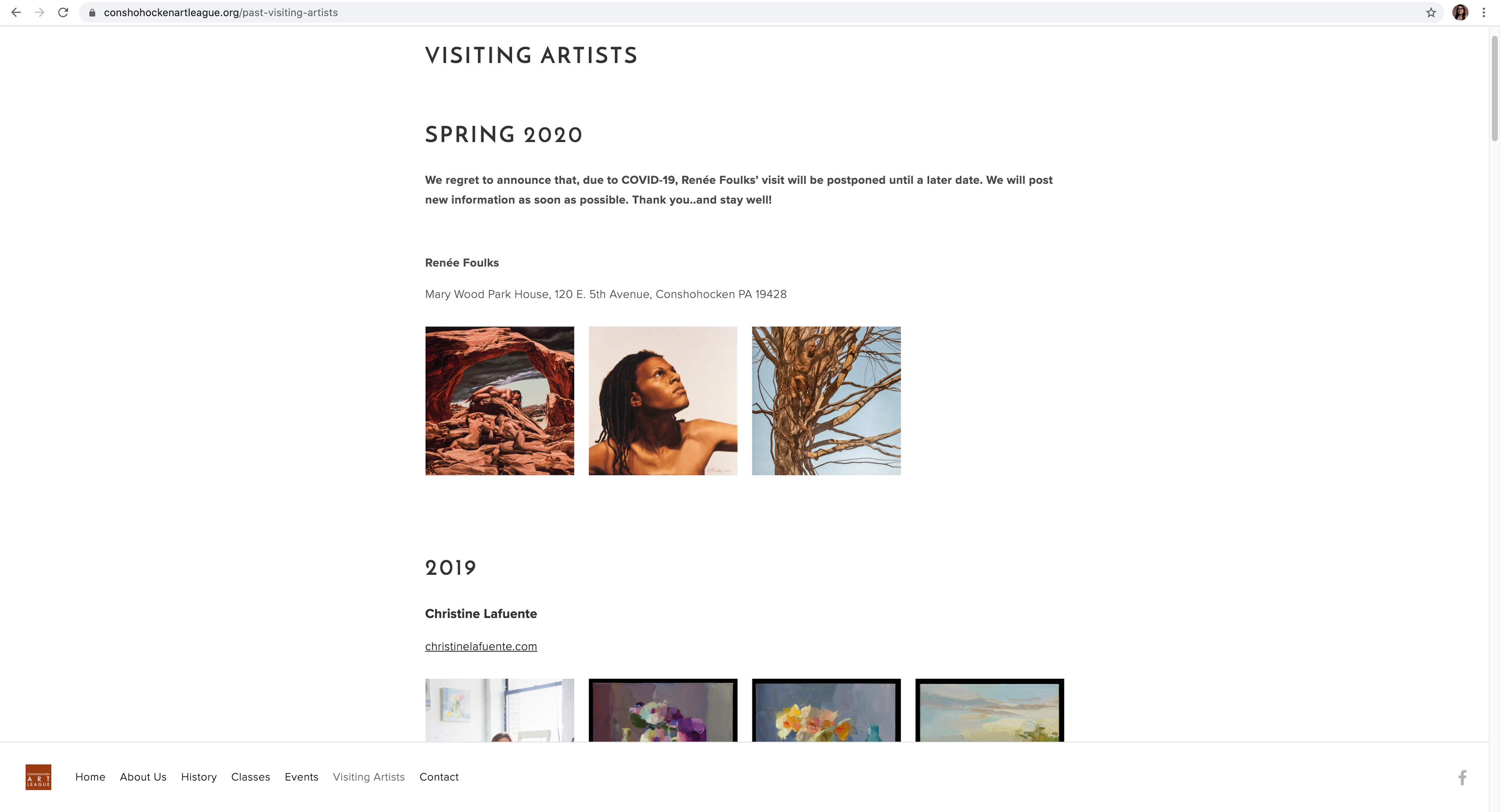Open the Contact page
The height and width of the screenshot is (812, 1500).
(x=439, y=777)
